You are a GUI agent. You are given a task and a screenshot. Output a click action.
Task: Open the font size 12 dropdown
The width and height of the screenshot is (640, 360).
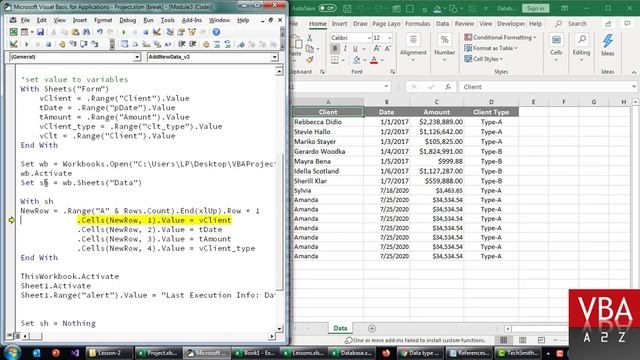389,38
